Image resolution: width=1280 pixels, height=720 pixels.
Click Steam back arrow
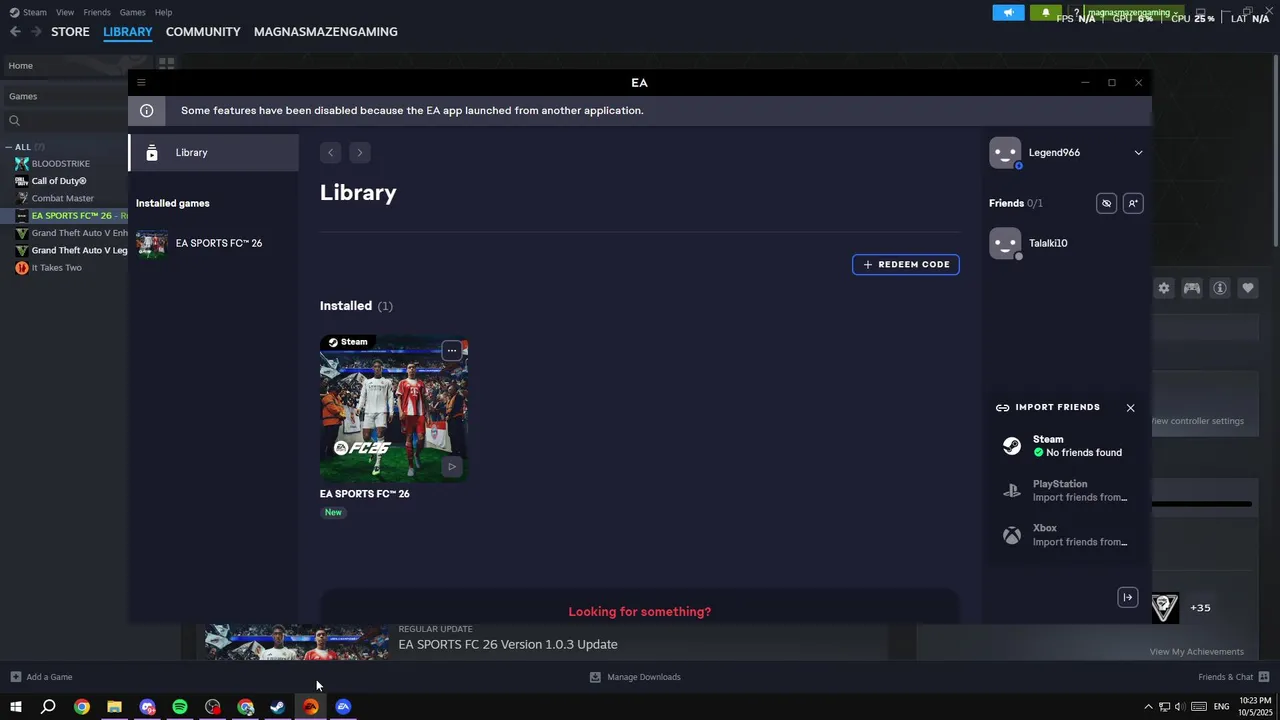[15, 32]
